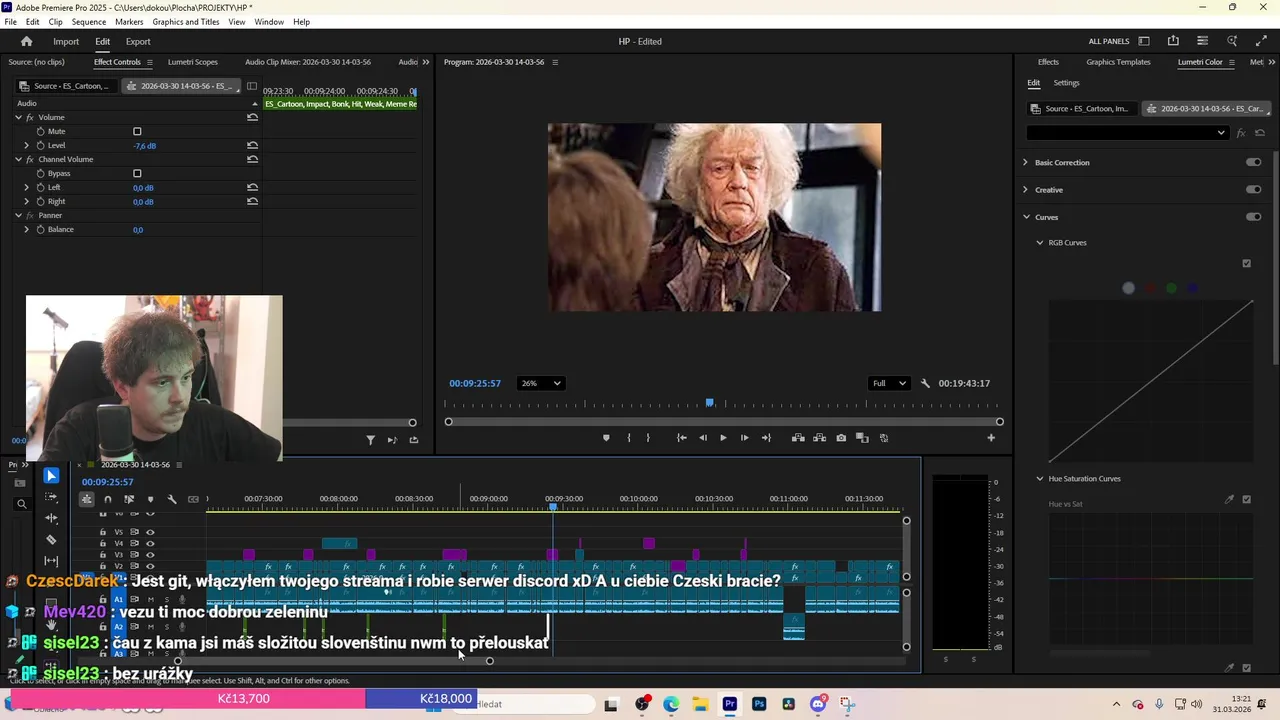Disable the Basic Correction section toggle
Image resolution: width=1280 pixels, height=720 pixels.
coord(1253,162)
